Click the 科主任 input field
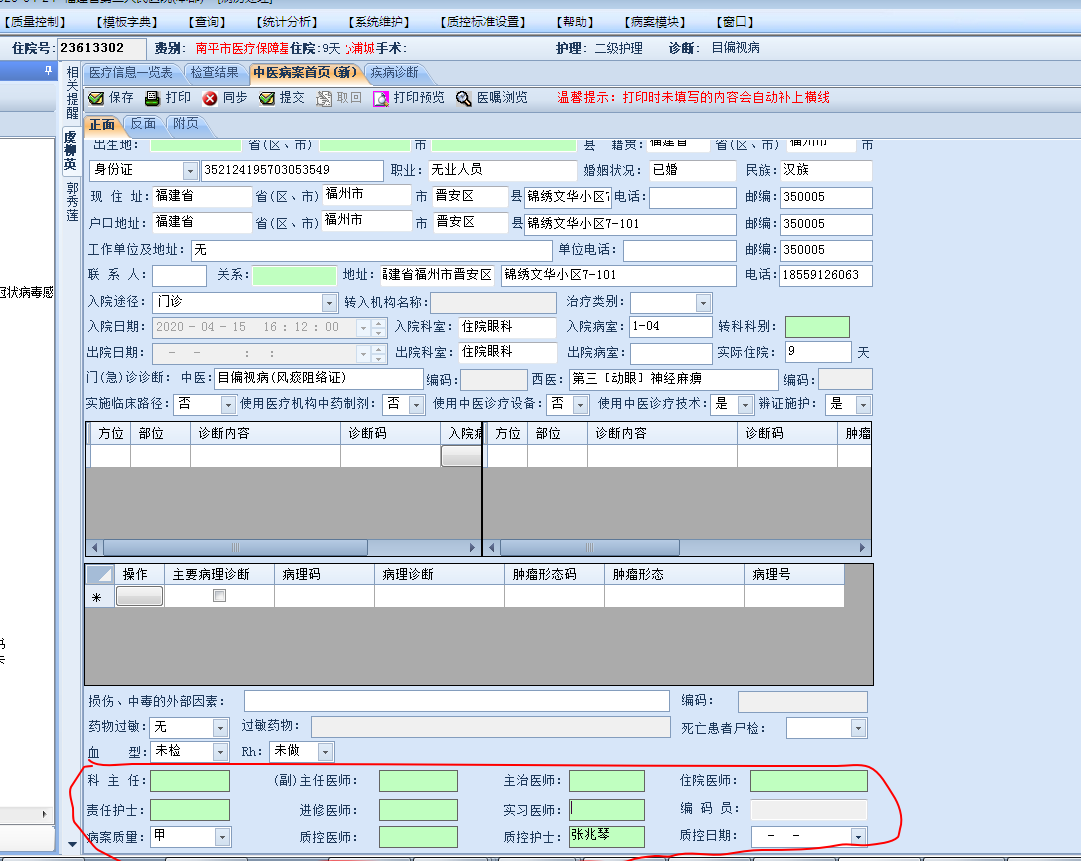The height and width of the screenshot is (861, 1081). click(x=190, y=781)
